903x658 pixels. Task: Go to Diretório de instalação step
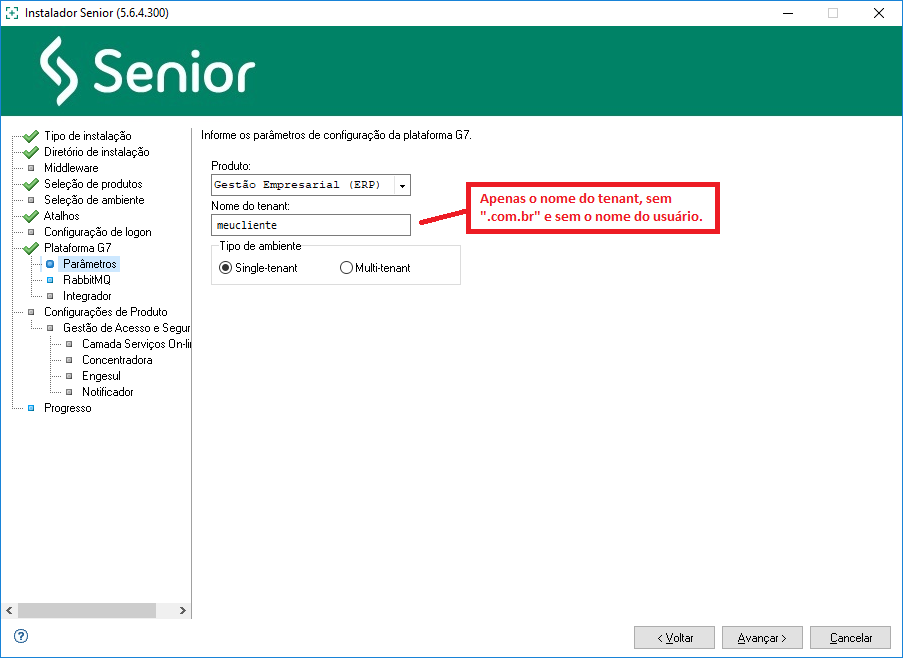click(97, 152)
